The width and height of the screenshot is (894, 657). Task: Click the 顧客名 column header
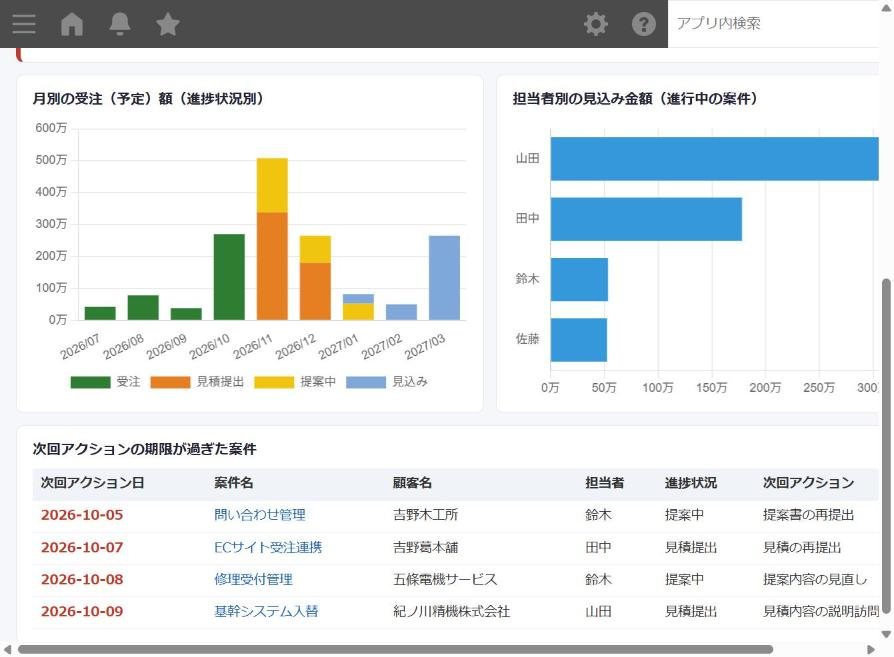pos(412,483)
